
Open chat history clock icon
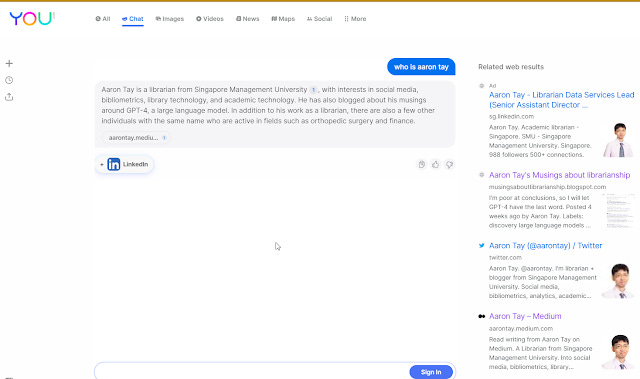[9, 80]
